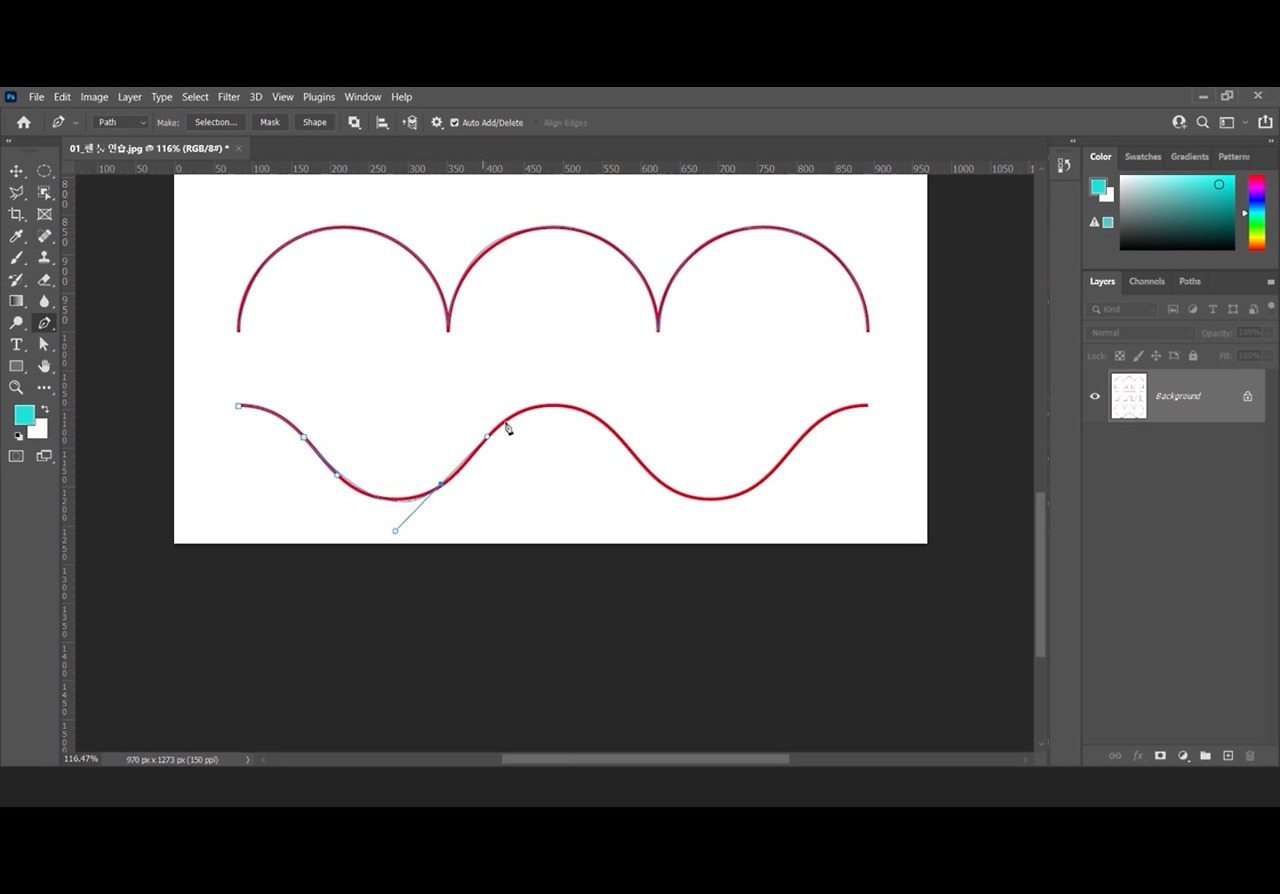The height and width of the screenshot is (894, 1280).
Task: Toggle Quick Mask mode
Action: tap(16, 456)
